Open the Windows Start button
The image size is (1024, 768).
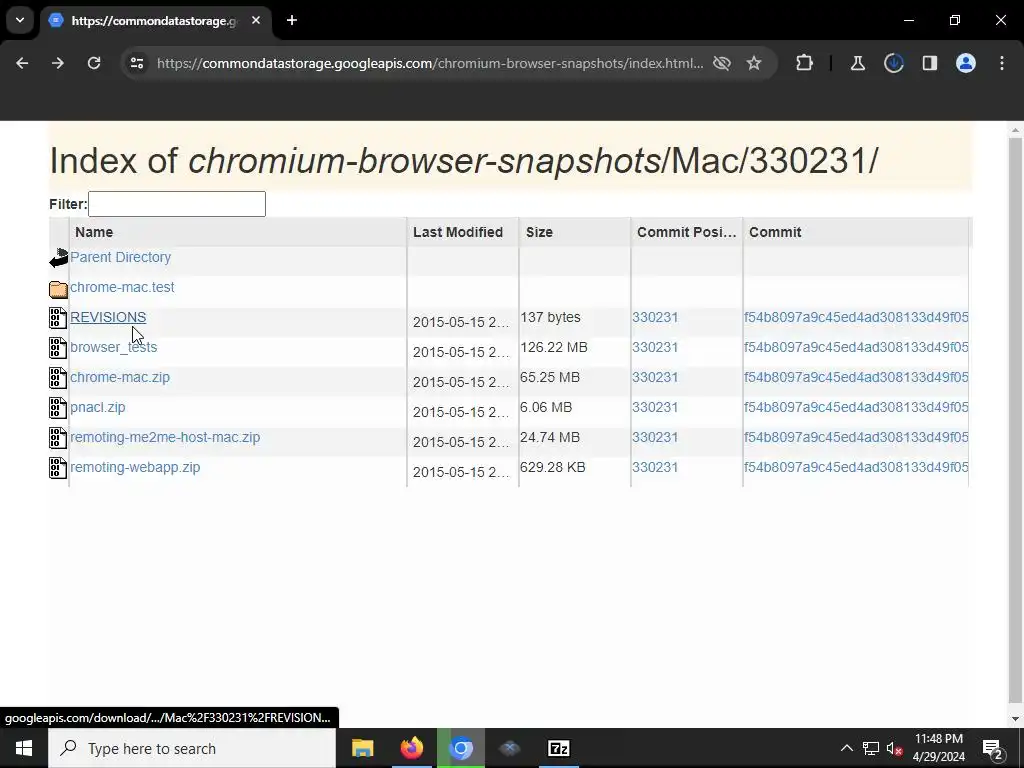pos(24,748)
